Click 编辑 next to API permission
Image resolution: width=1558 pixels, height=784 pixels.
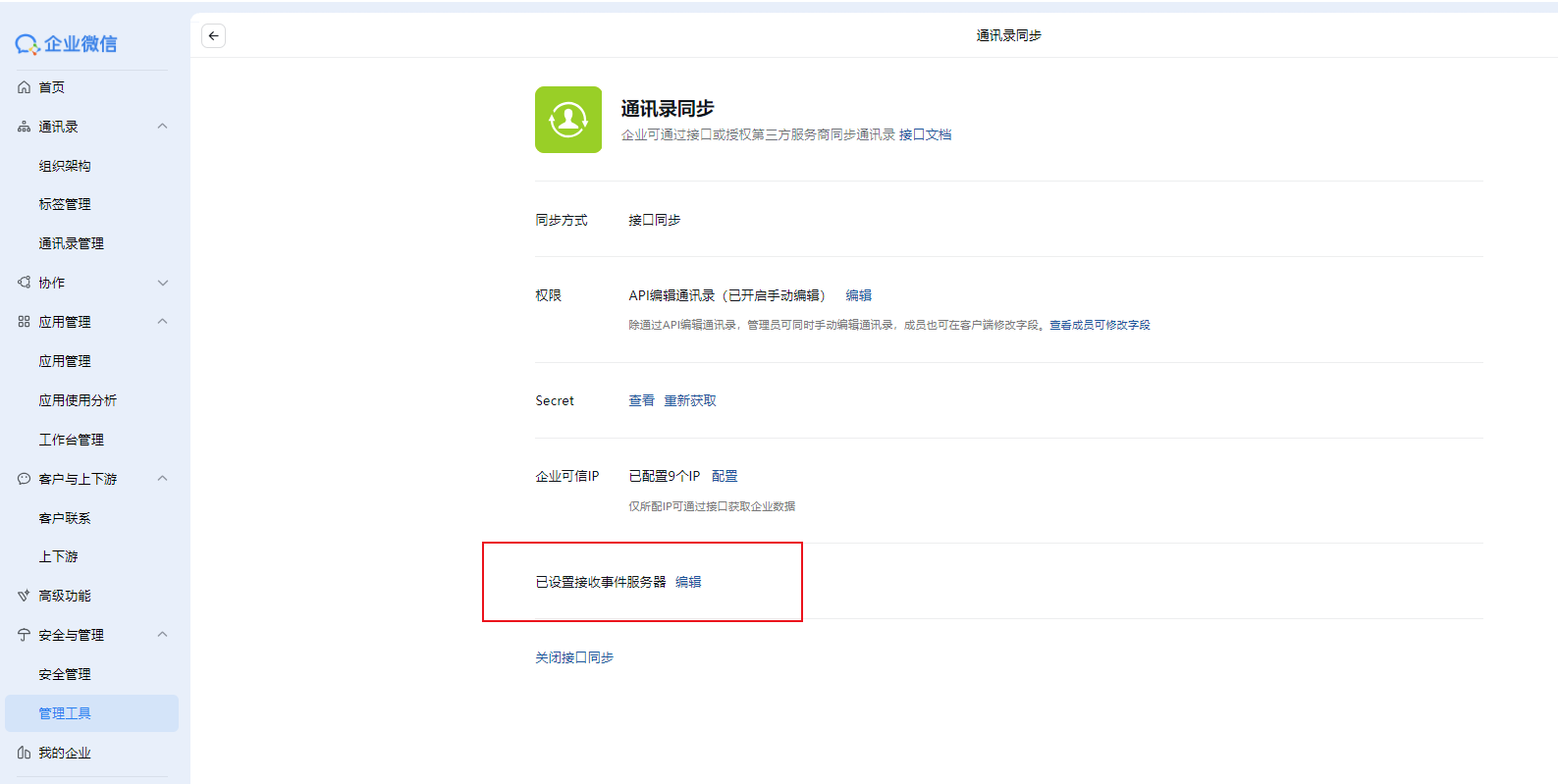pos(858,295)
